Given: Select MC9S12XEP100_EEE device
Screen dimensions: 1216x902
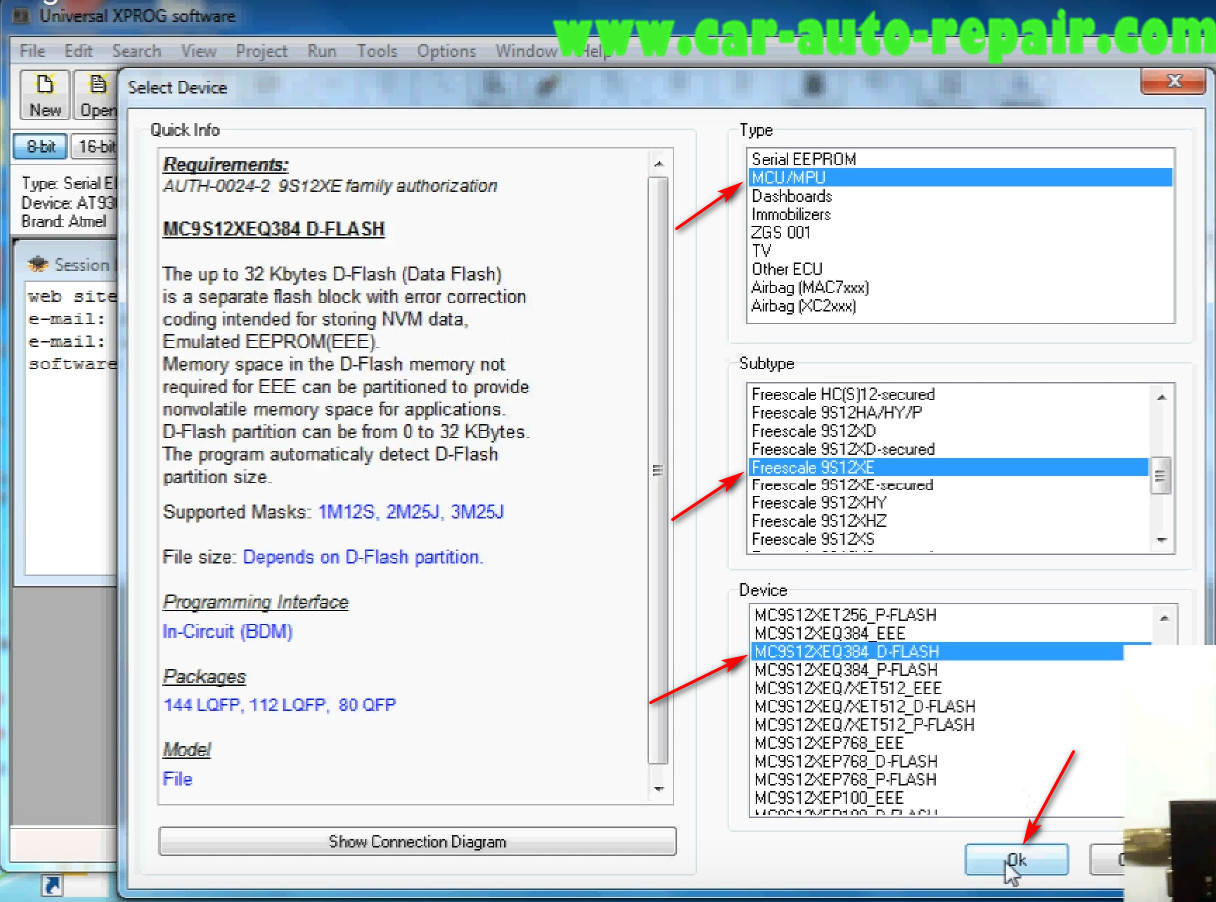Looking at the screenshot, I should tap(938, 798).
